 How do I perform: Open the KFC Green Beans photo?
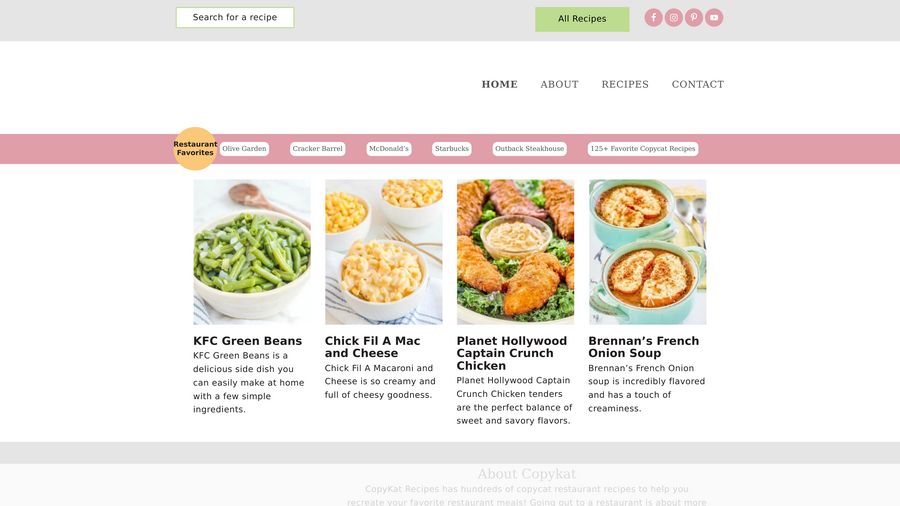pos(252,252)
